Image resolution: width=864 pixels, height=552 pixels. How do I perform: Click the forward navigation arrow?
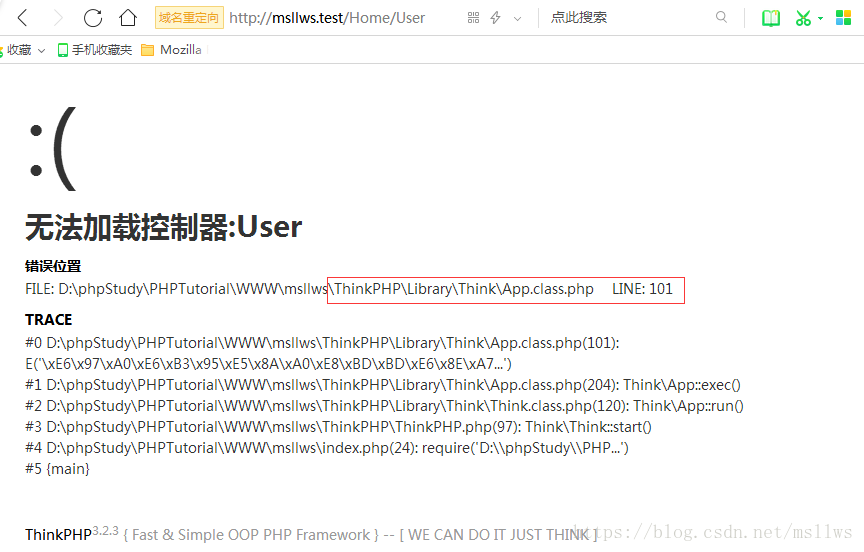pos(58,18)
